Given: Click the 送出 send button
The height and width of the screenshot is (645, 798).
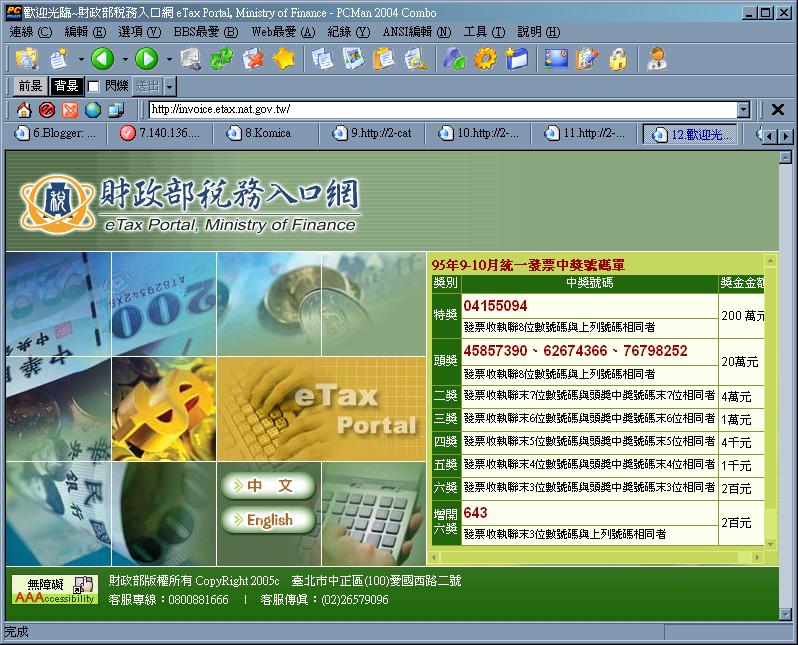Looking at the screenshot, I should 148,87.
